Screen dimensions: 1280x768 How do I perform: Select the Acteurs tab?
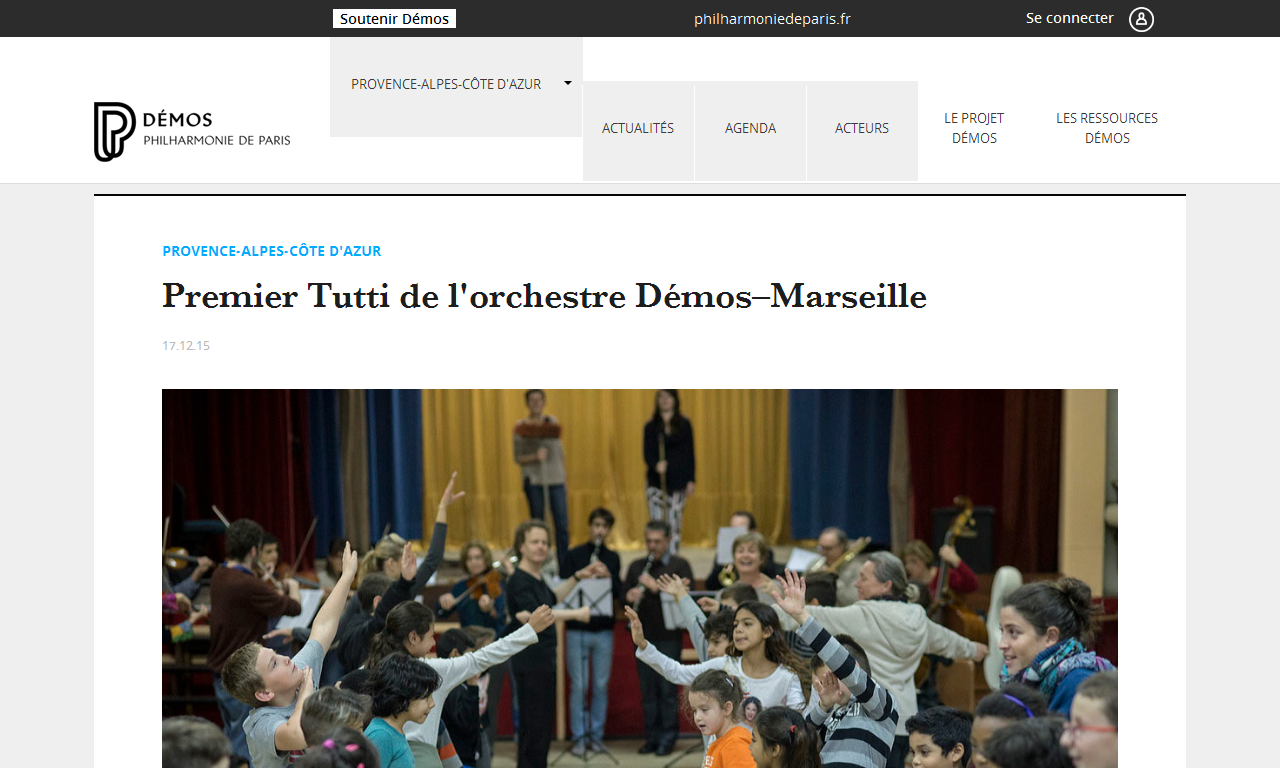coord(862,130)
